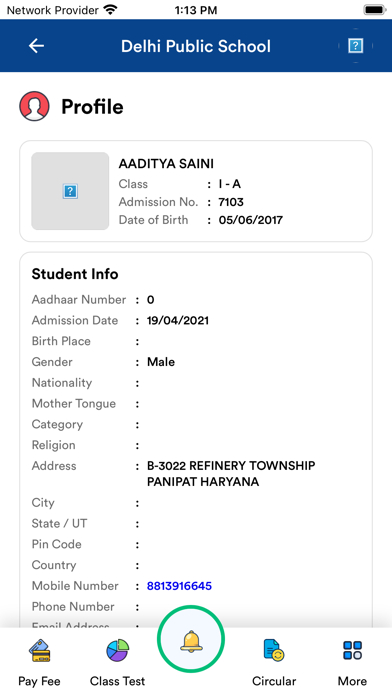Tap the Delhi Public School title

[196, 46]
